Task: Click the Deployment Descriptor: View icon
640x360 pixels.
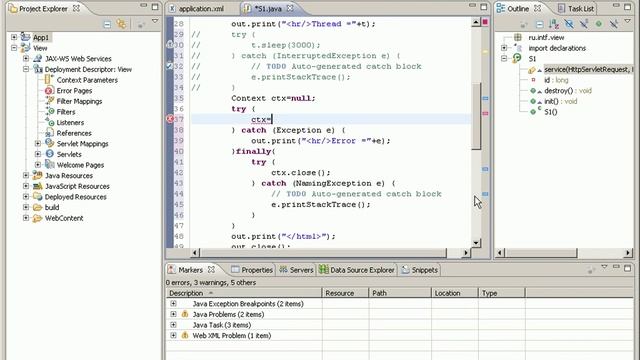Action: 38,69
